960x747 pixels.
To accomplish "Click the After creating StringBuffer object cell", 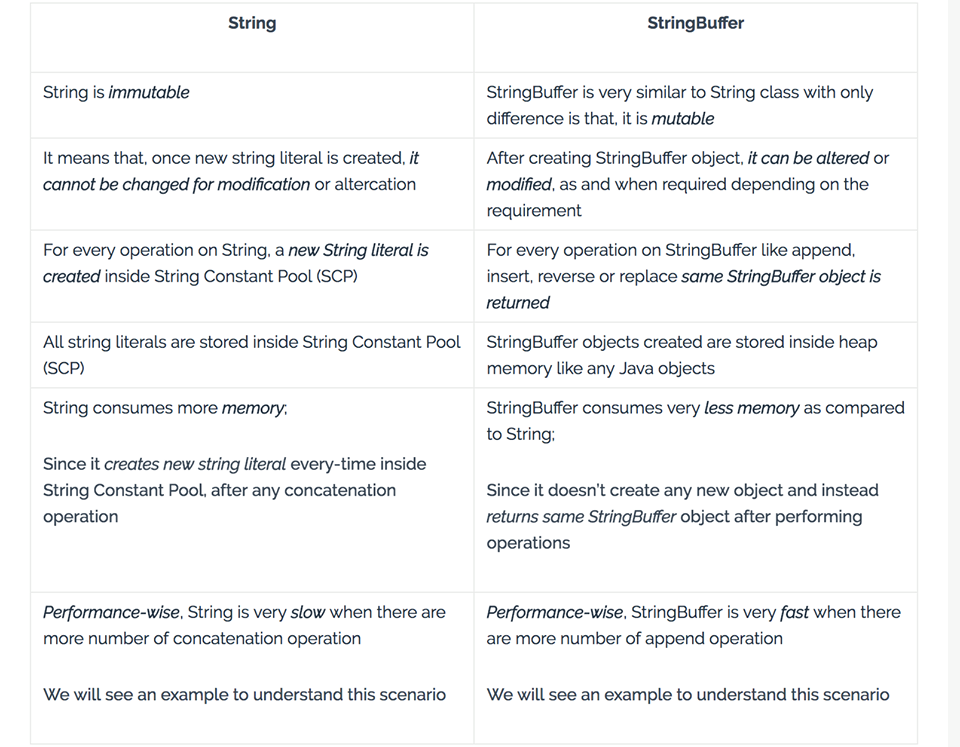I will 696,184.
